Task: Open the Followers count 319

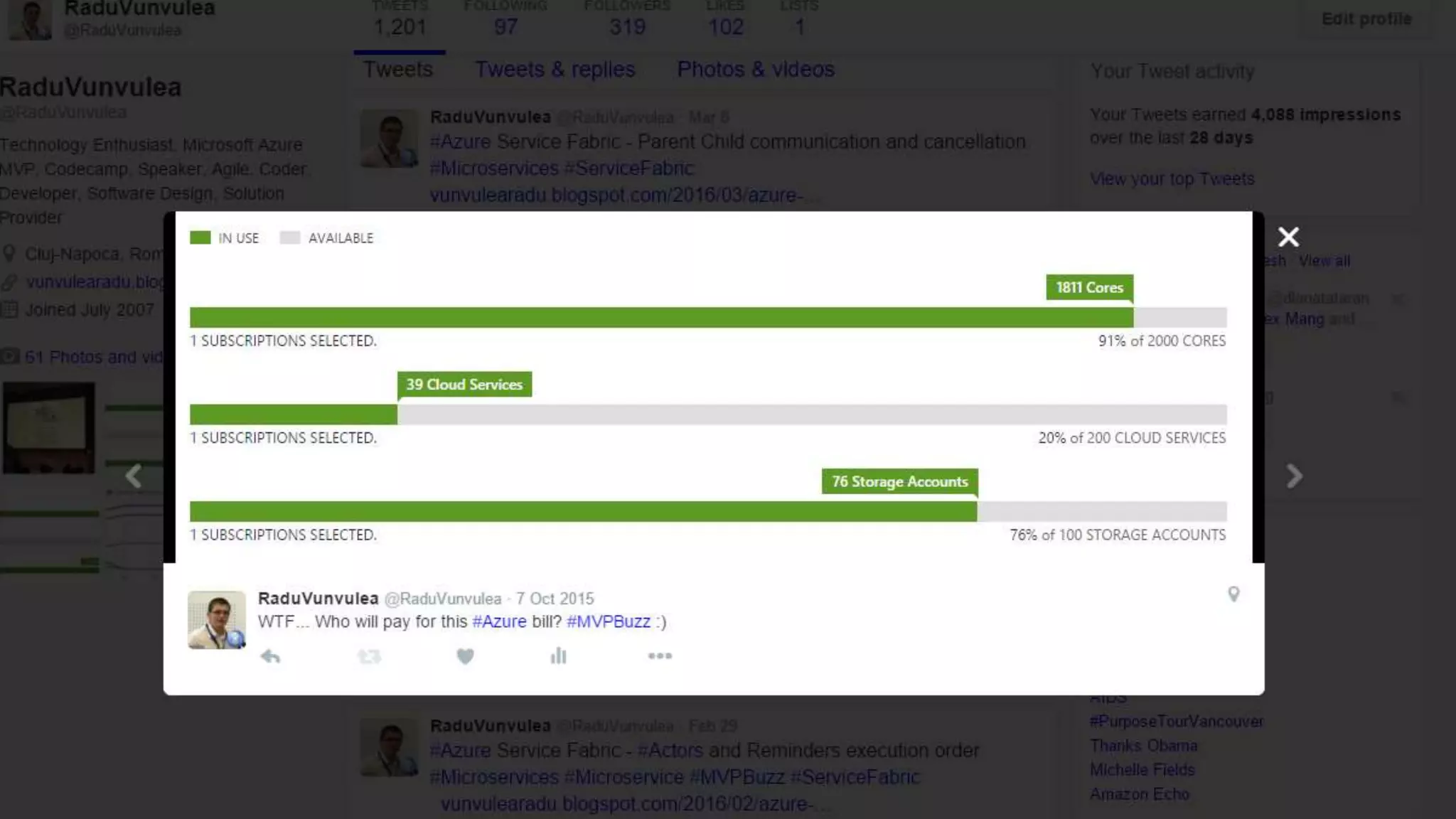Action: (x=627, y=27)
